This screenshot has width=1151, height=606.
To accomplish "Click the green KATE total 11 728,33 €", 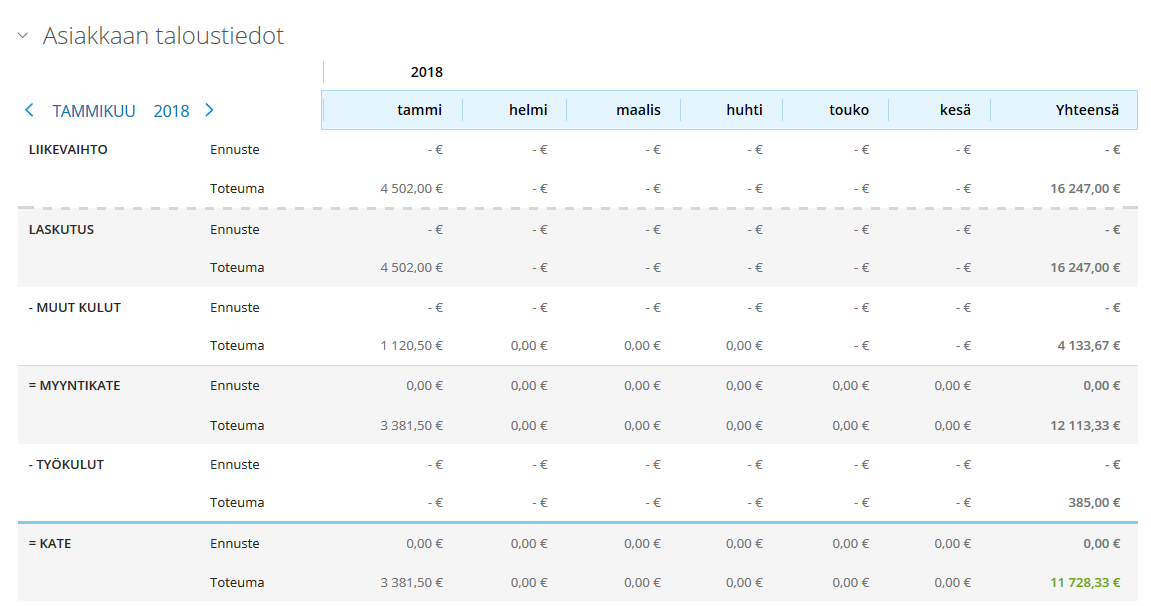I will point(1085,582).
